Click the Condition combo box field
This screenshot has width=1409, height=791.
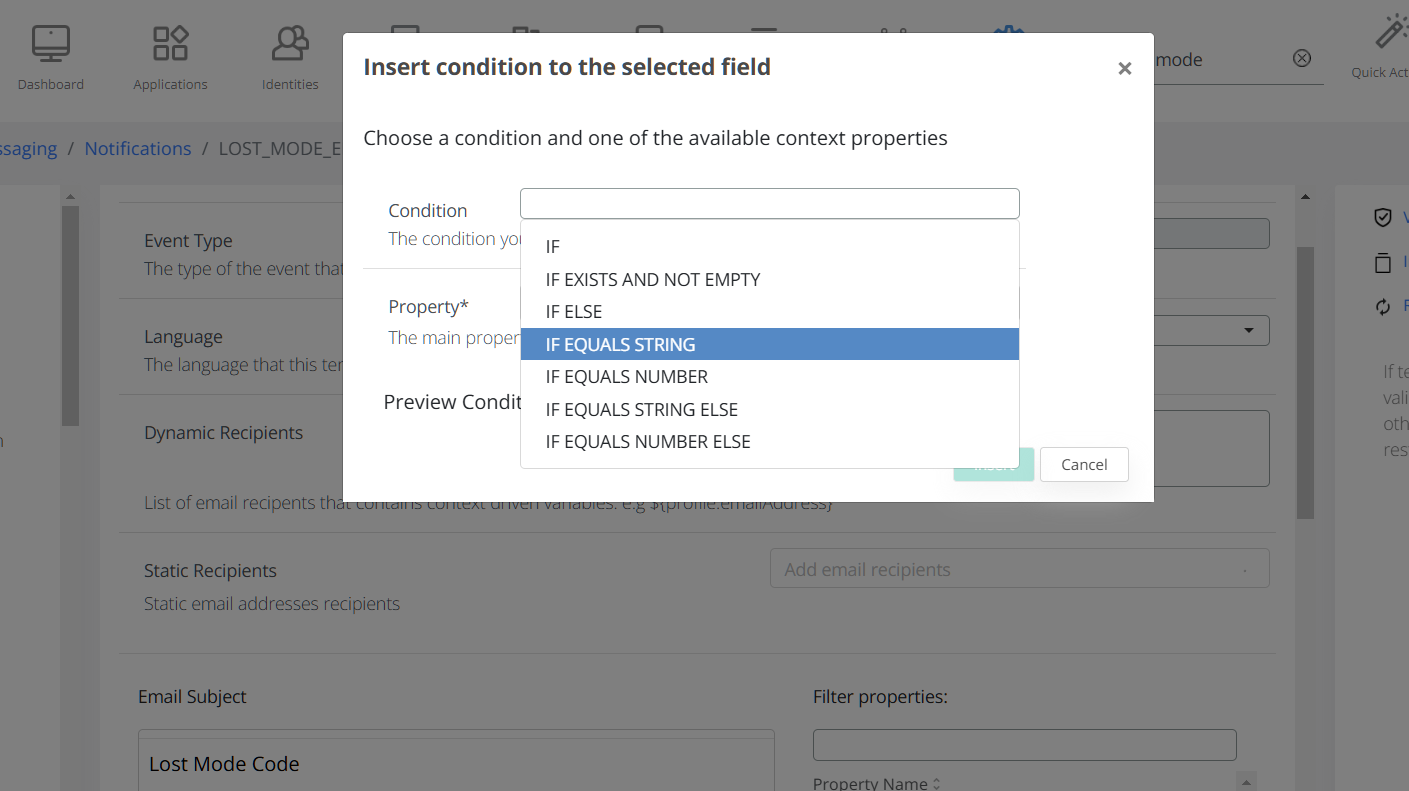769,204
